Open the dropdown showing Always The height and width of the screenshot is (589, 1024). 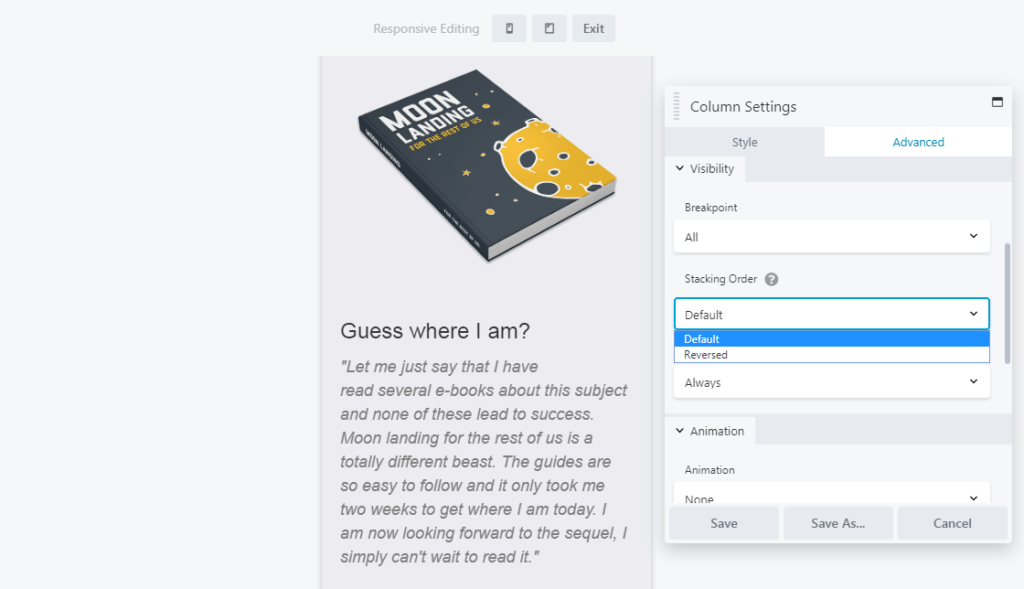point(831,383)
